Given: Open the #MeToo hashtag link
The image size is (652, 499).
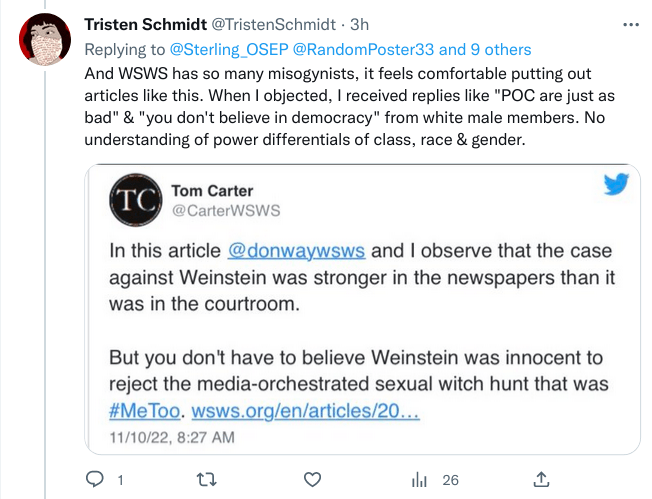Looking at the screenshot, I should (146, 410).
